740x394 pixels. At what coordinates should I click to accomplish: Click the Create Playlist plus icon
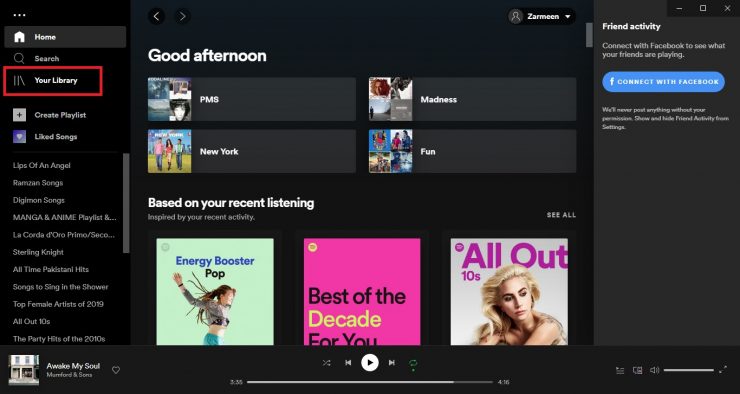click(19, 115)
